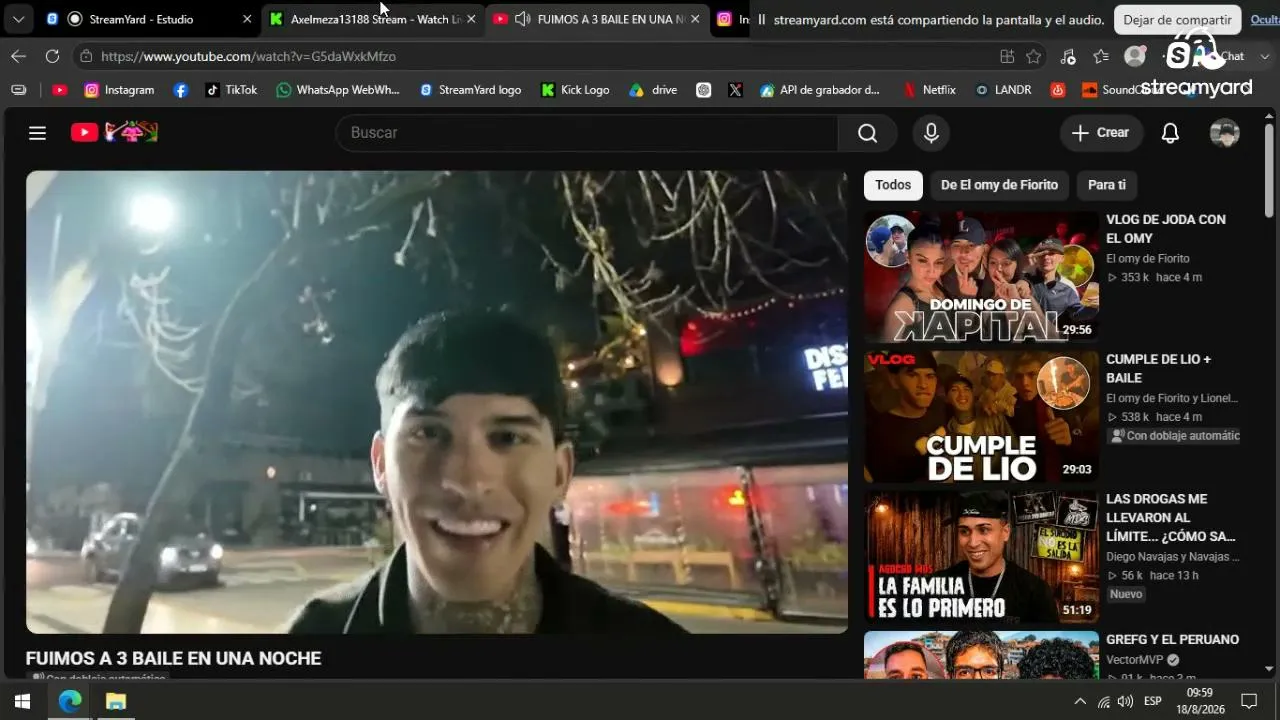Screen dimensions: 1280x720
Task: Open the favorites list toolbar icon
Action: [1101, 57]
